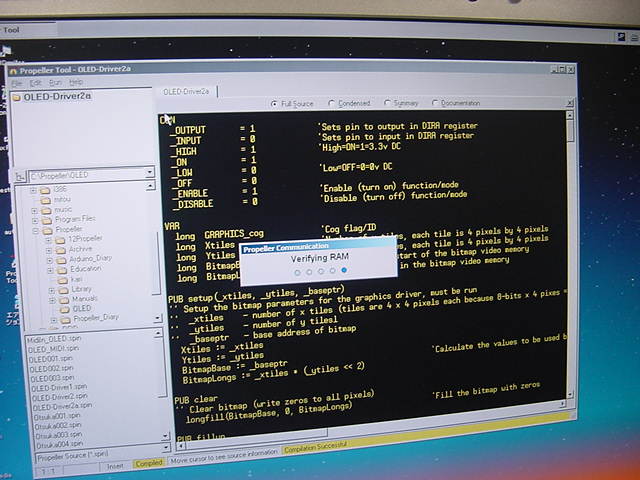Screen dimensions: 640x480
Task: Select the Condensed view radio button
Action: click(x=331, y=104)
